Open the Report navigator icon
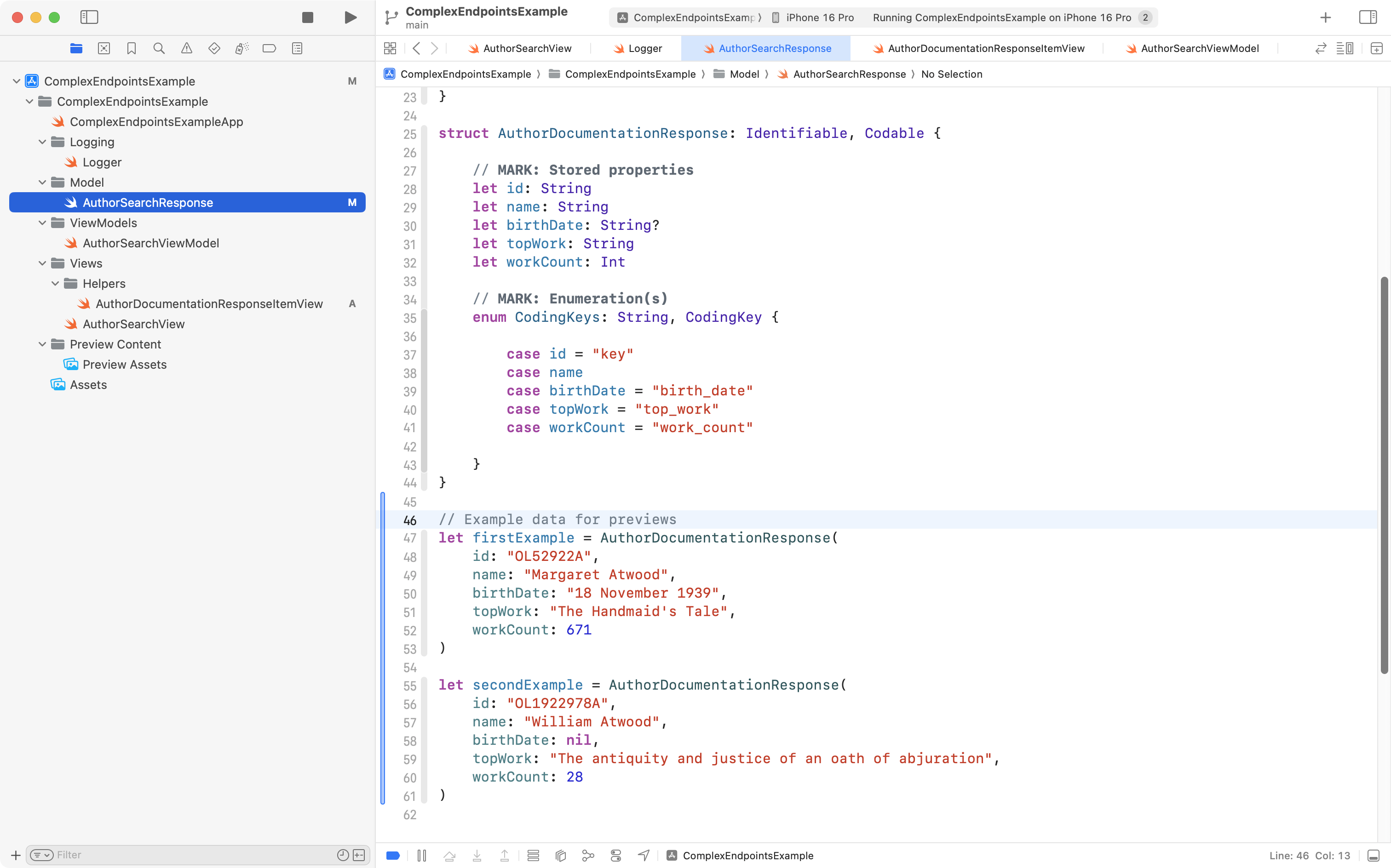The image size is (1391, 868). coord(297,48)
